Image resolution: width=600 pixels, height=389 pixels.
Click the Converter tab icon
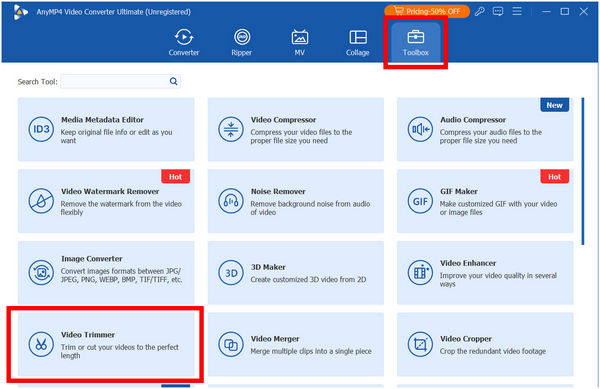point(184,37)
